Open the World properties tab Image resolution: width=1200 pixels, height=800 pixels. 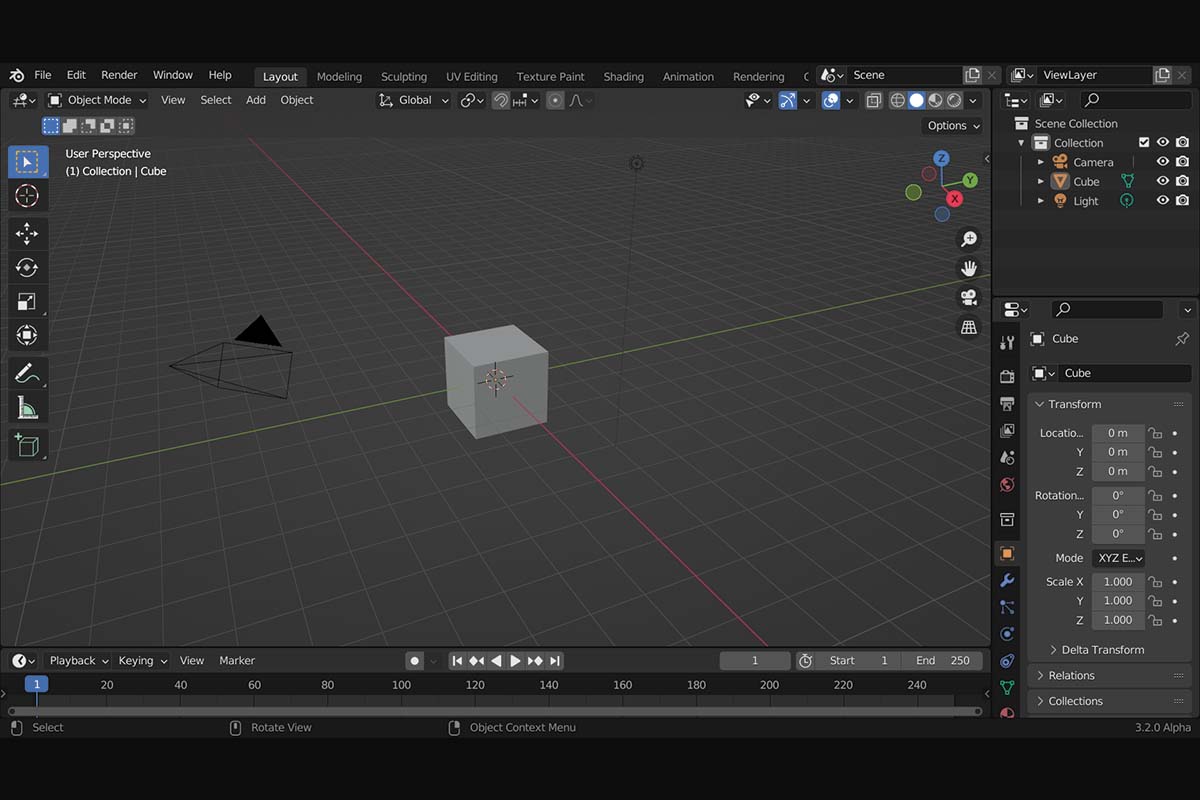pyautogui.click(x=1007, y=485)
